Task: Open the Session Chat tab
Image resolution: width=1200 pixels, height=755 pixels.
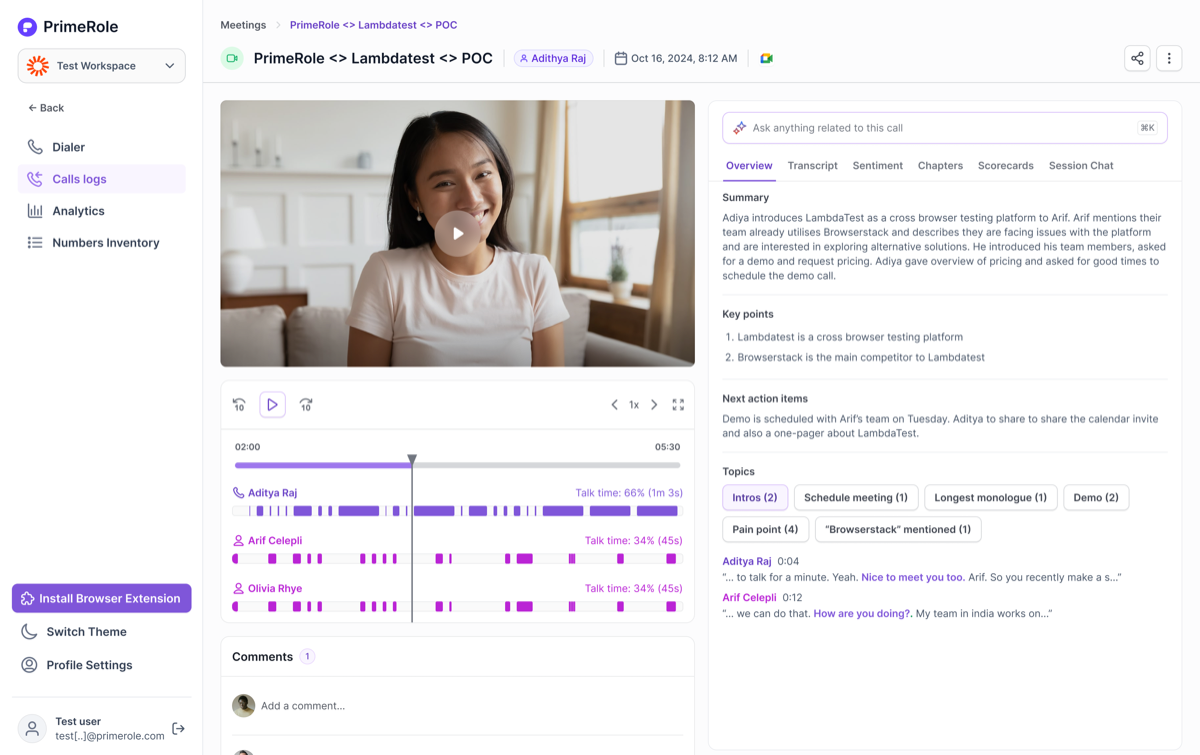Action: (1081, 166)
